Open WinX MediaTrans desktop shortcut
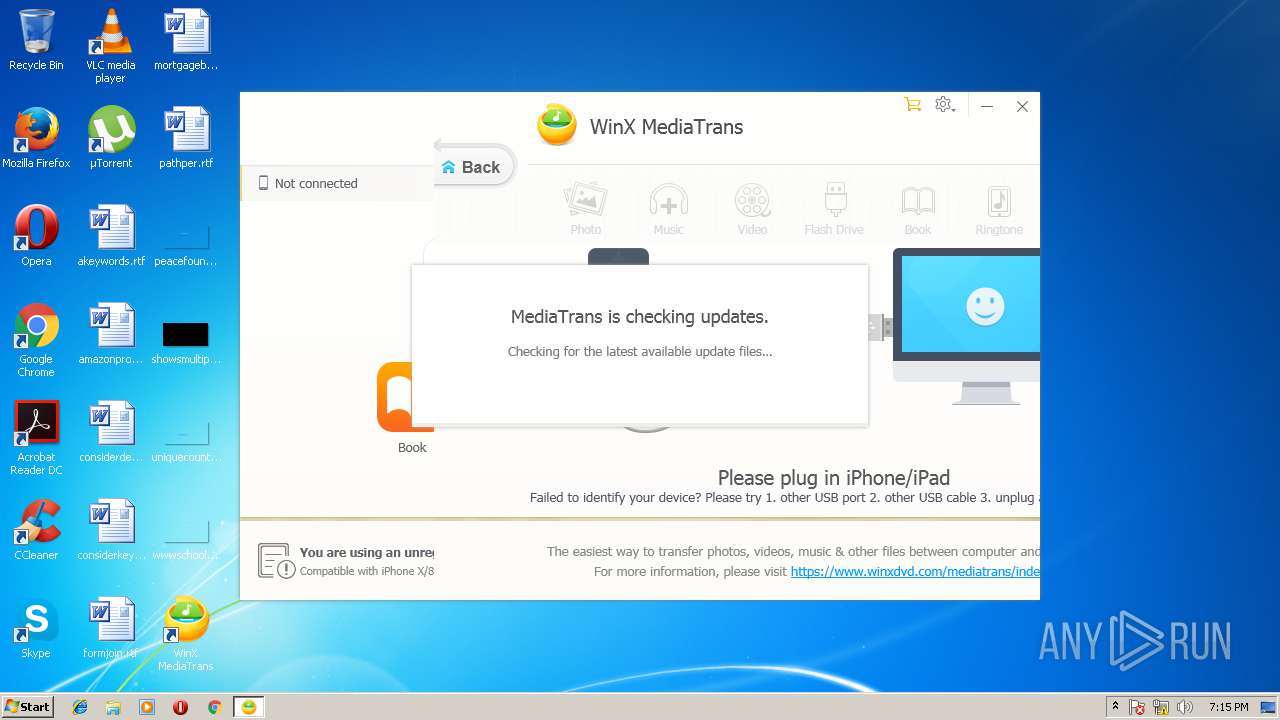The height and width of the screenshot is (720, 1280). (x=185, y=635)
